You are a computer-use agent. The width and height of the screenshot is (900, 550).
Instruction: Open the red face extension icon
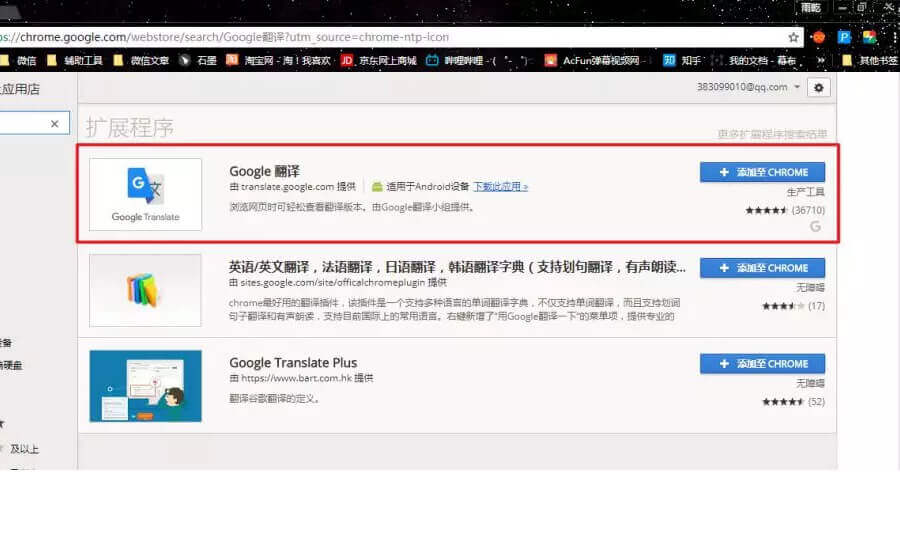(x=818, y=37)
